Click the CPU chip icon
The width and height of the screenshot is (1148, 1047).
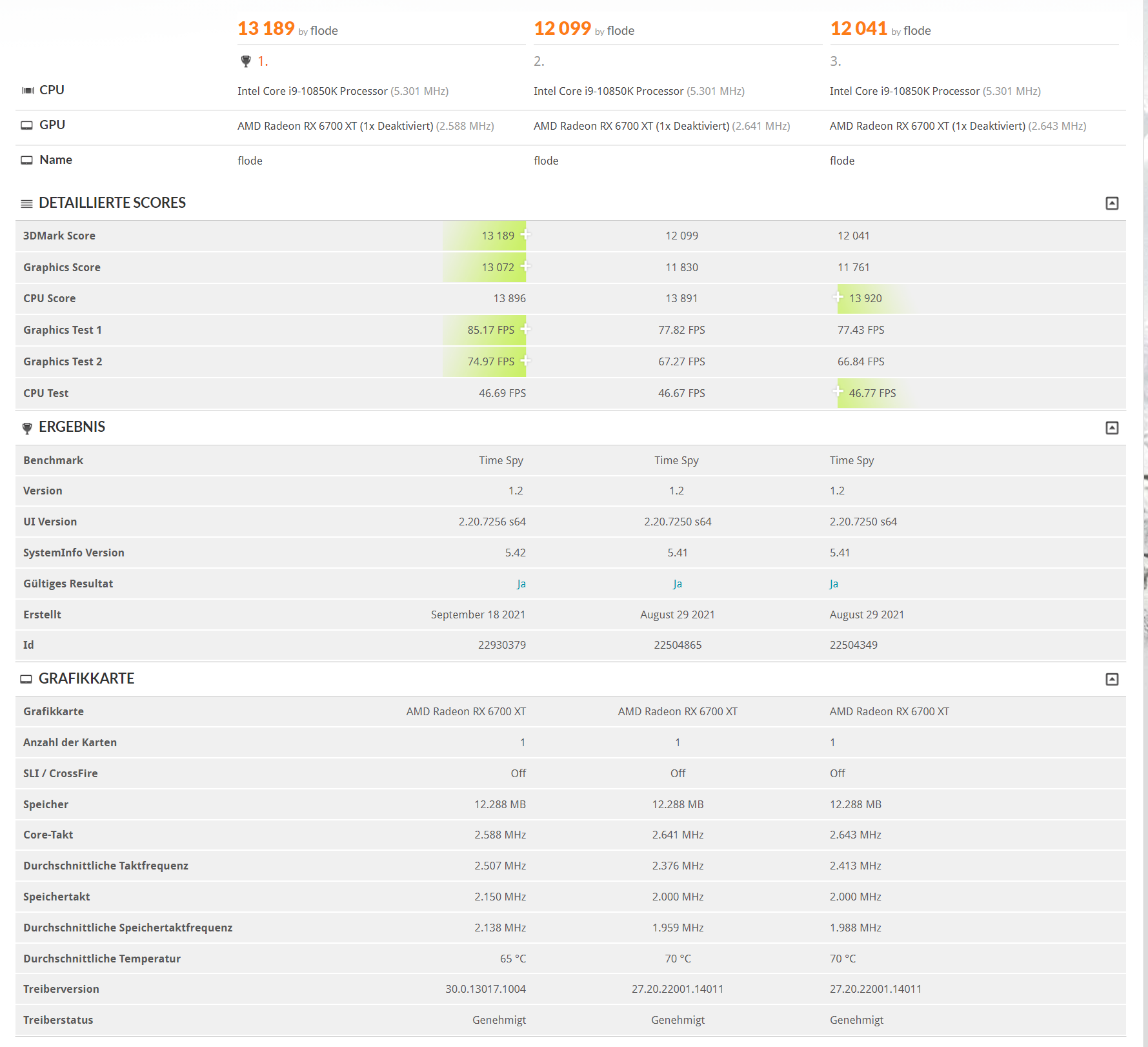click(x=28, y=90)
